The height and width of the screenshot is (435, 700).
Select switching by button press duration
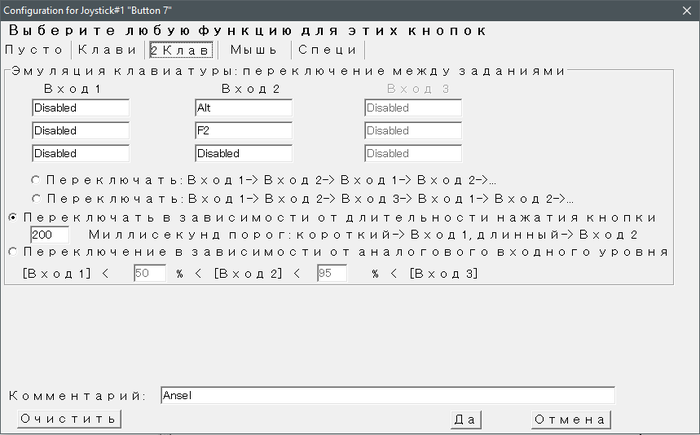pyautogui.click(x=11, y=217)
